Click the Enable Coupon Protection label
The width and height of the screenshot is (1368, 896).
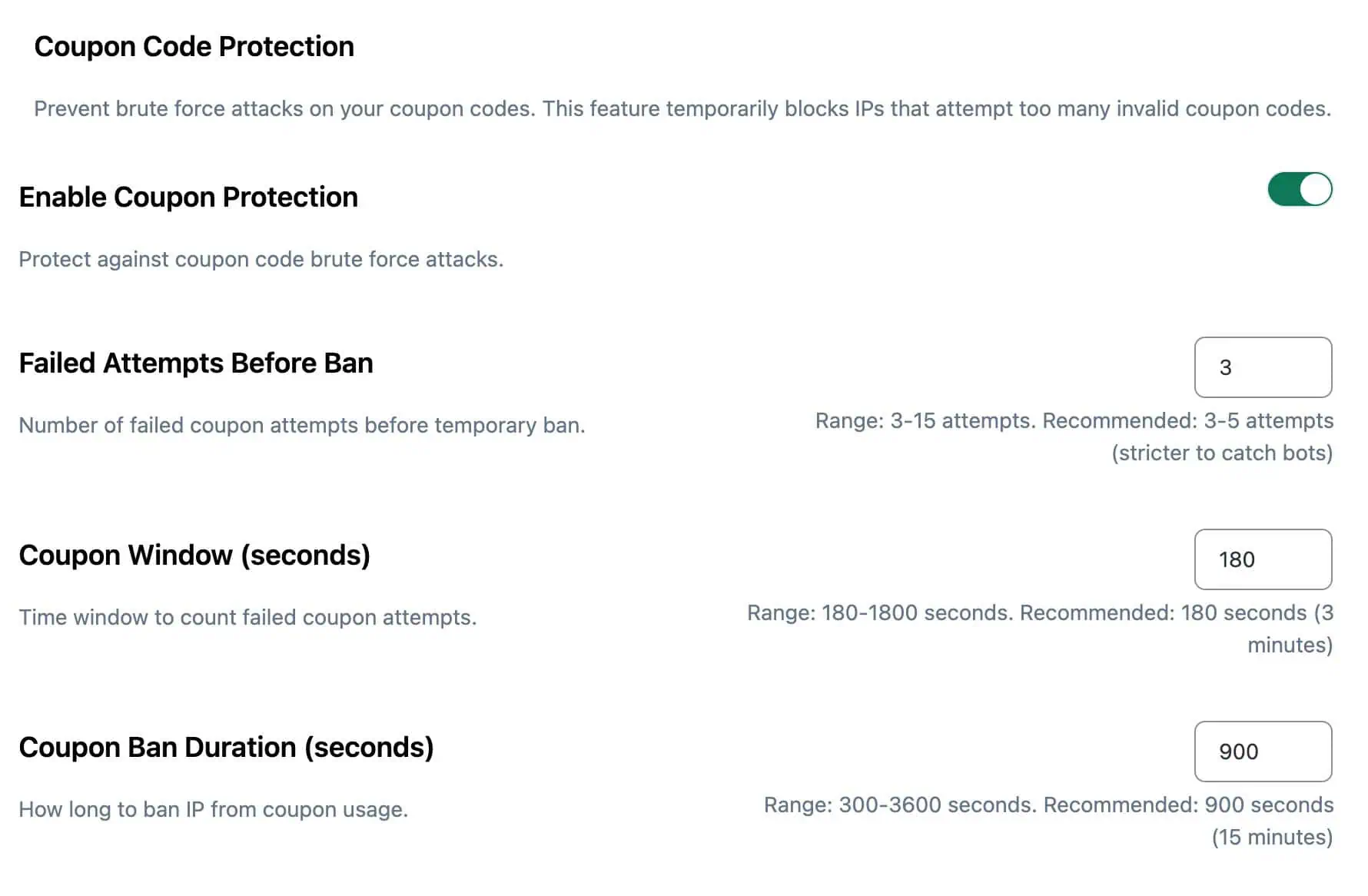coord(188,197)
